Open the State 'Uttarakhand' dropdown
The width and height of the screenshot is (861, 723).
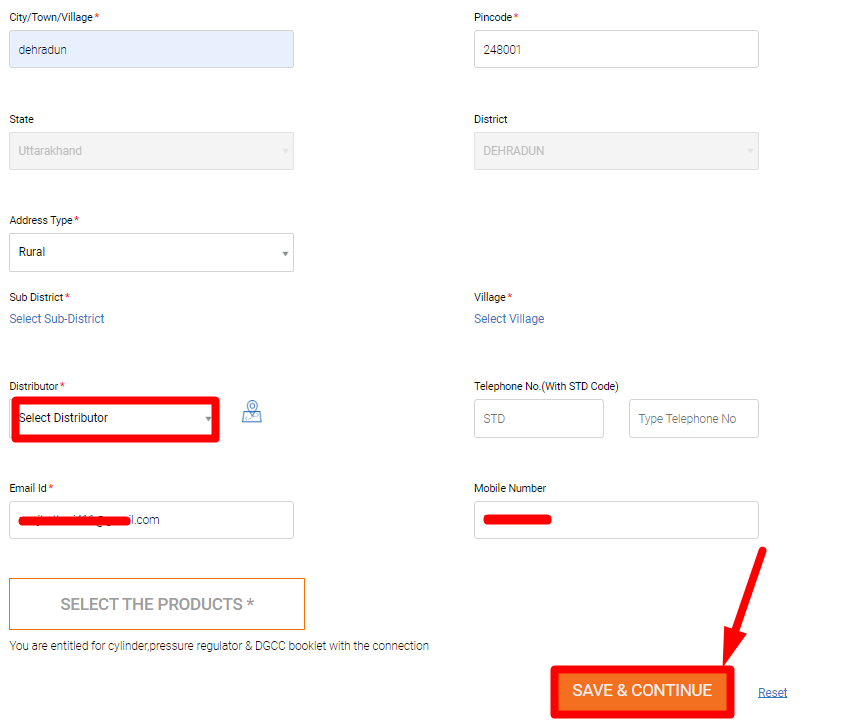[150, 151]
